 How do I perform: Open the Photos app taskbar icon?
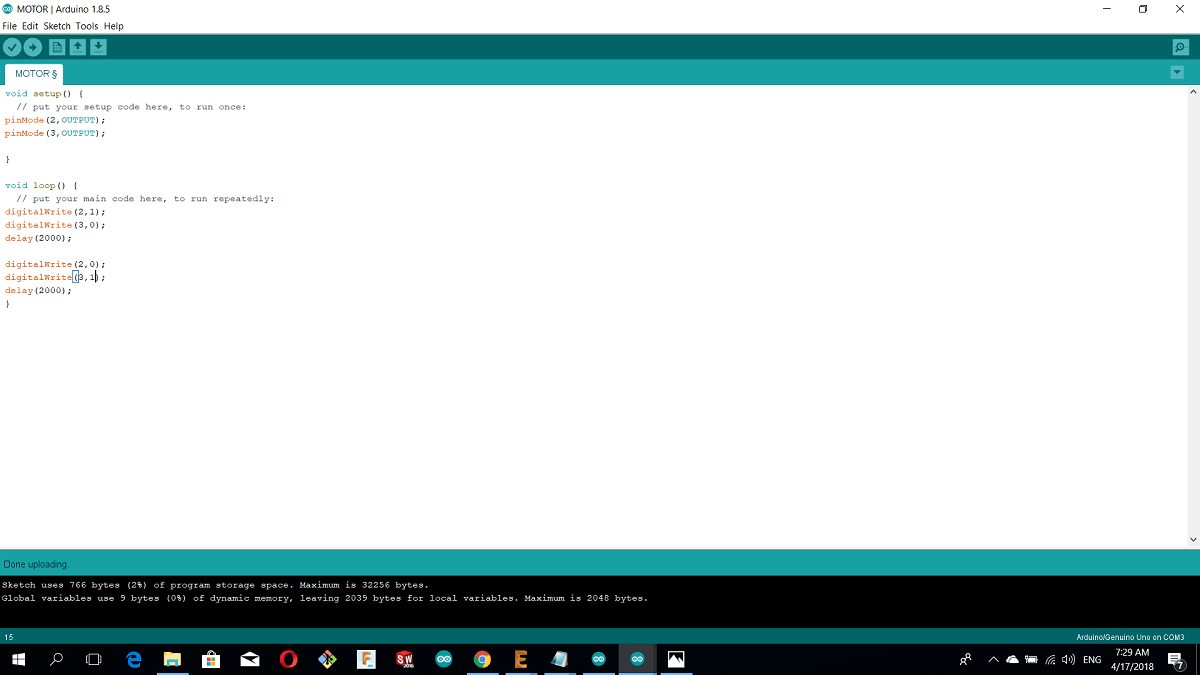tap(676, 659)
